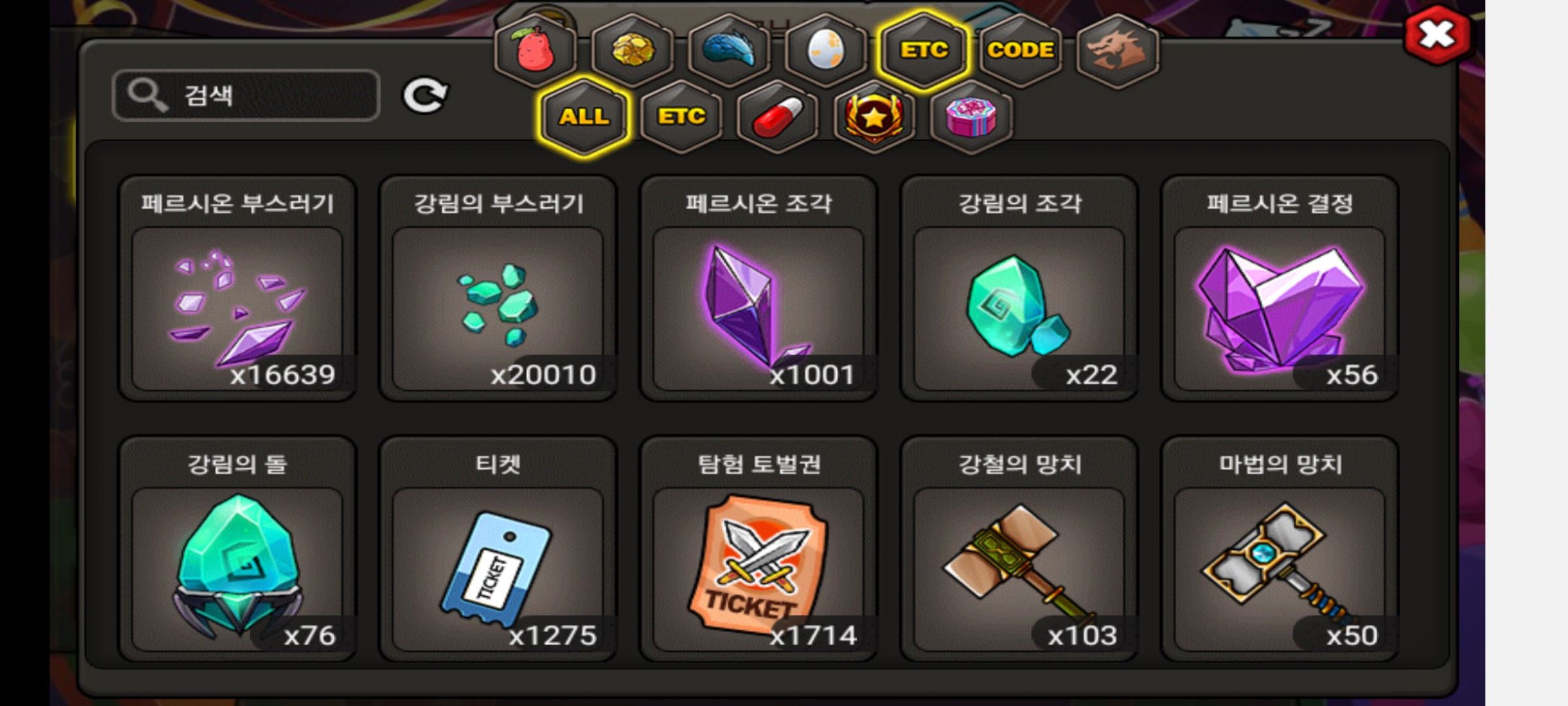Screen dimensions: 1568x706
Task: Pick the 마법의 망치 hammer item
Action: (1279, 549)
